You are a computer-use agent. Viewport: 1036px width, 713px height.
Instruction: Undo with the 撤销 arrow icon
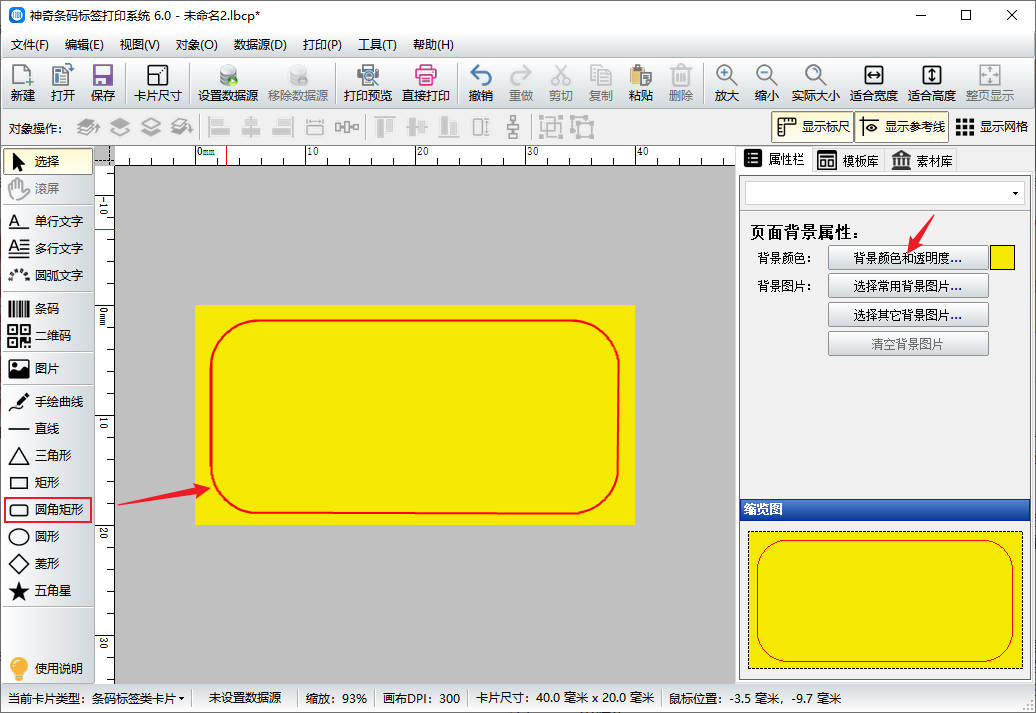coord(480,82)
